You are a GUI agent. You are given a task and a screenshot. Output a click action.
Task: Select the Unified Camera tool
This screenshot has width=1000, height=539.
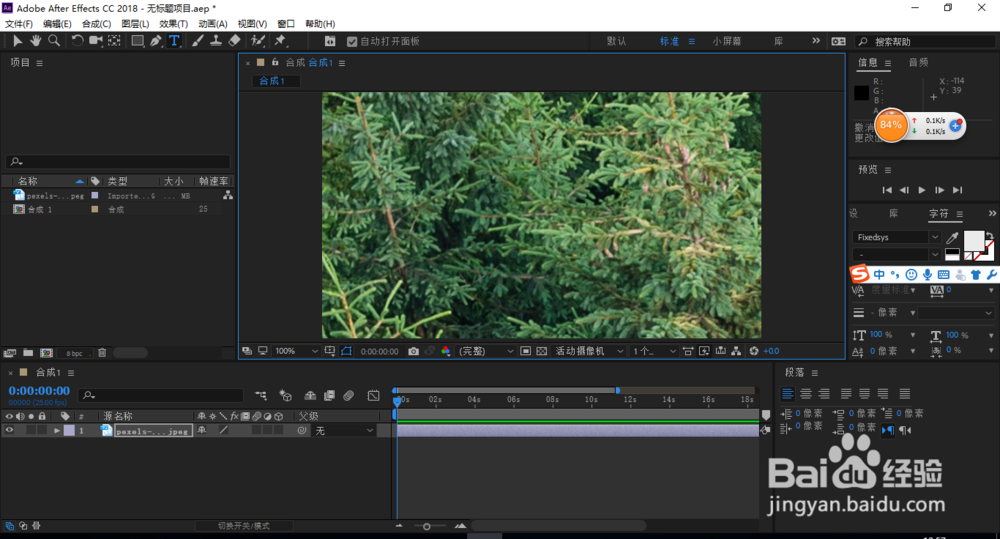96,41
